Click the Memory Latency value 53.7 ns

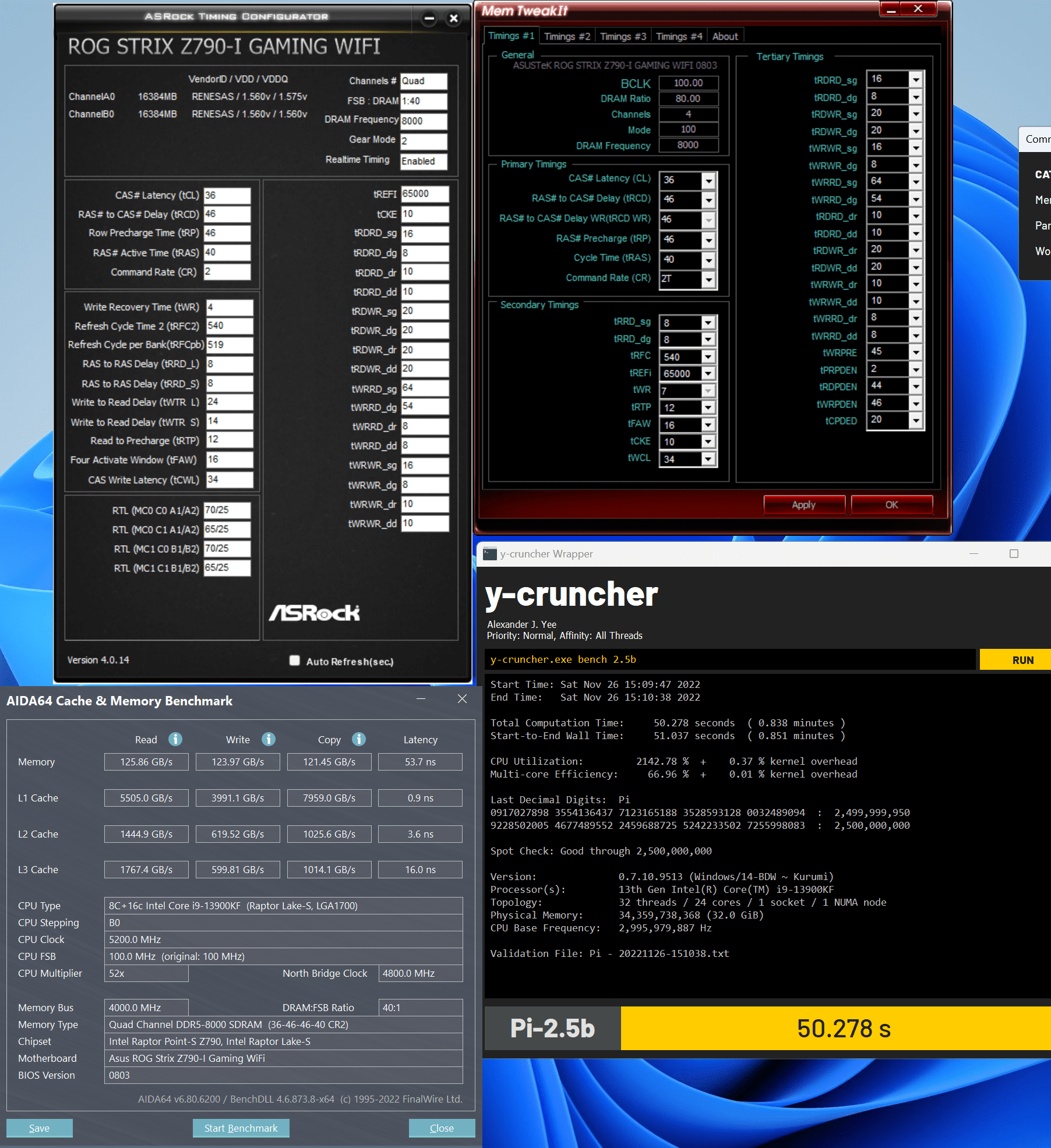coord(420,762)
